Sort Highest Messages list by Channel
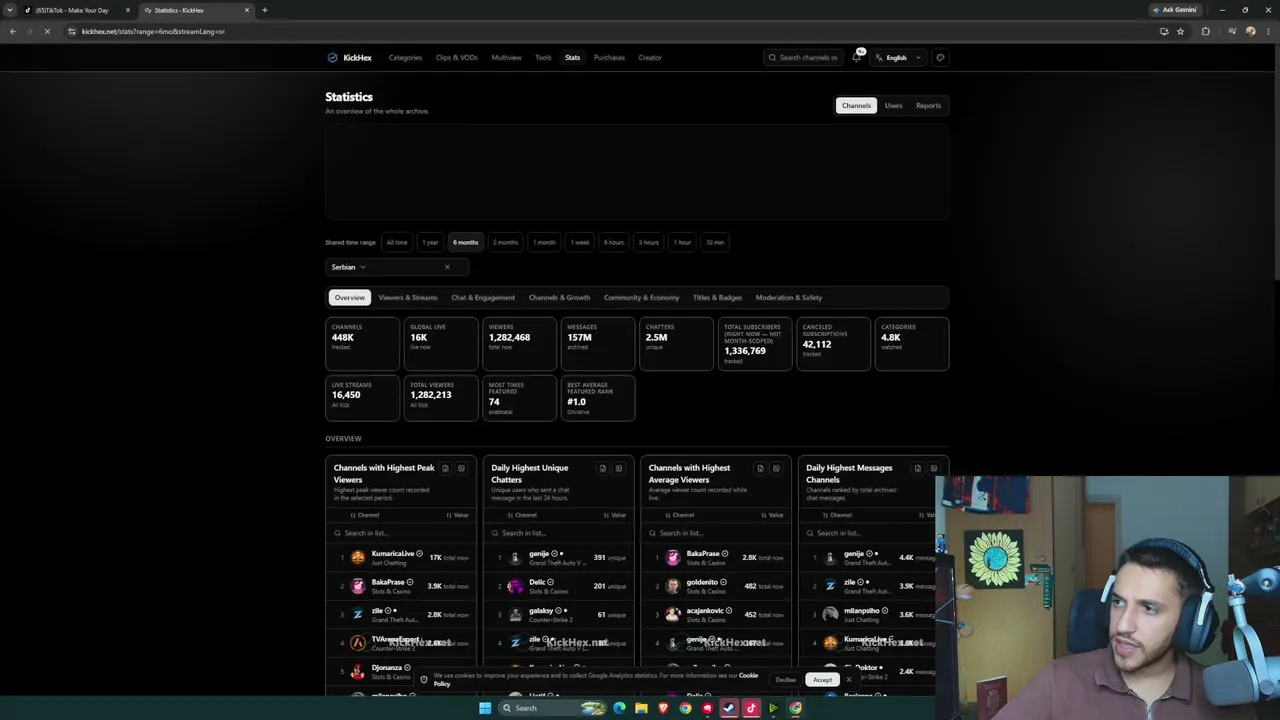1280x720 pixels. (x=838, y=515)
